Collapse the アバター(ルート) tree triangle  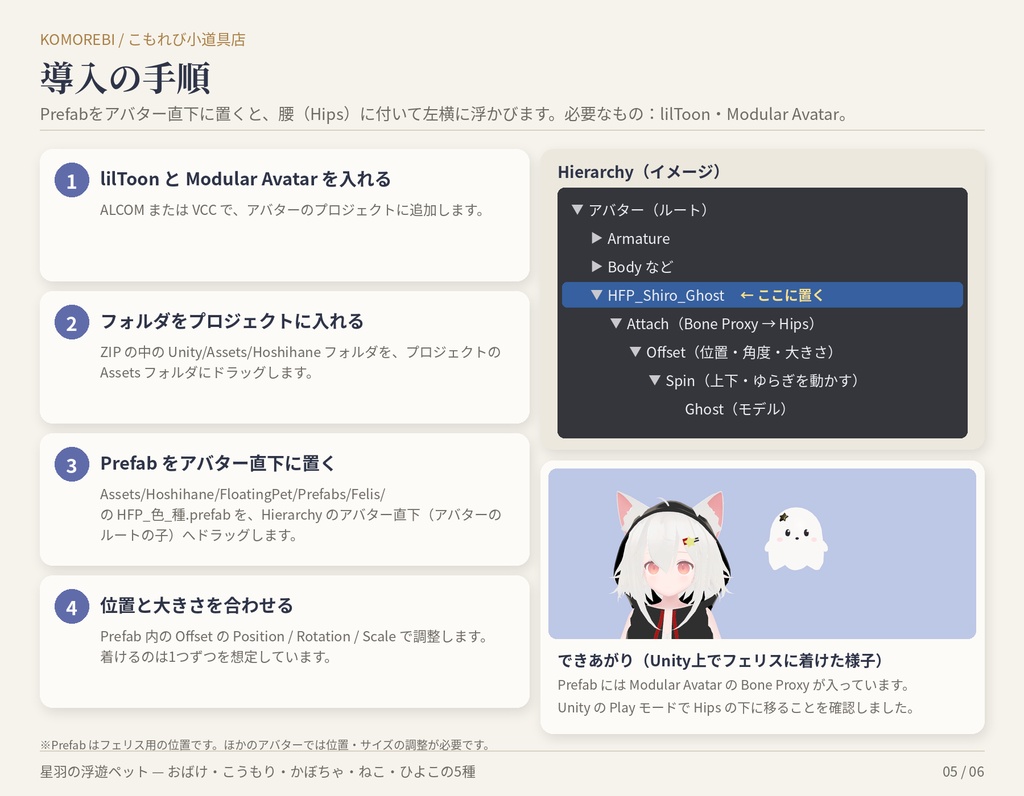click(577, 210)
